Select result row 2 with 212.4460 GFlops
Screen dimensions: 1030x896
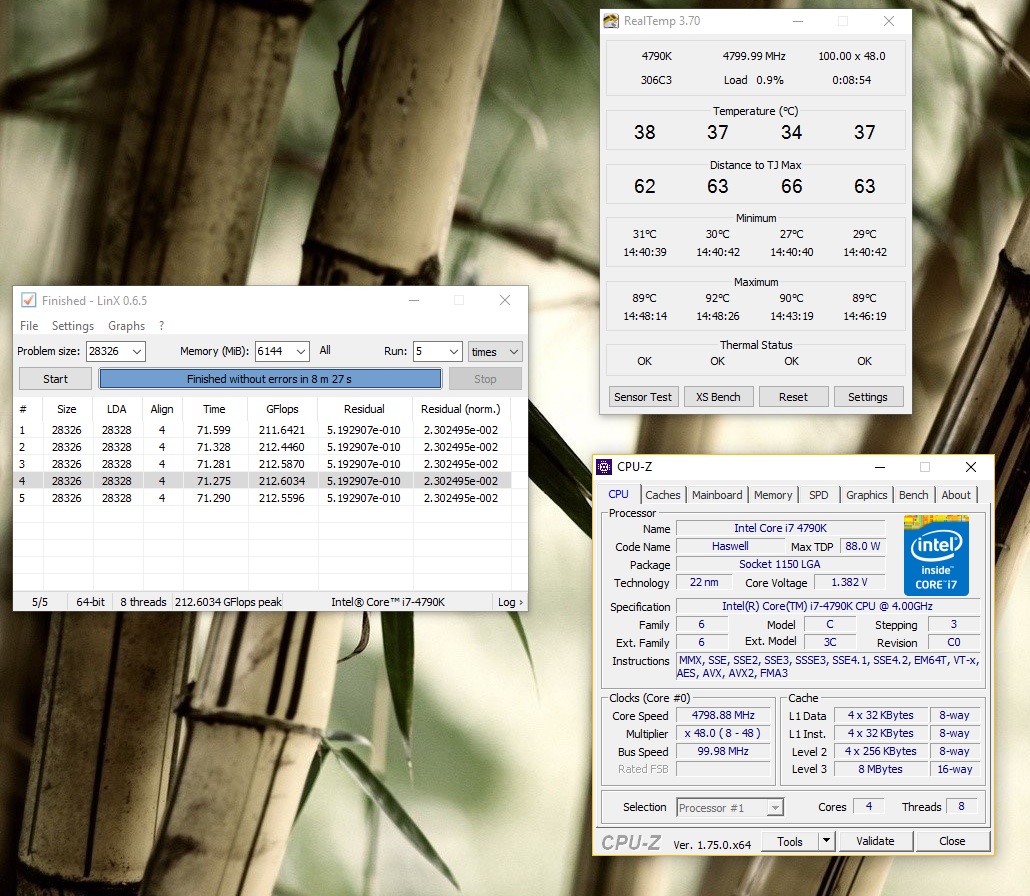click(262, 447)
